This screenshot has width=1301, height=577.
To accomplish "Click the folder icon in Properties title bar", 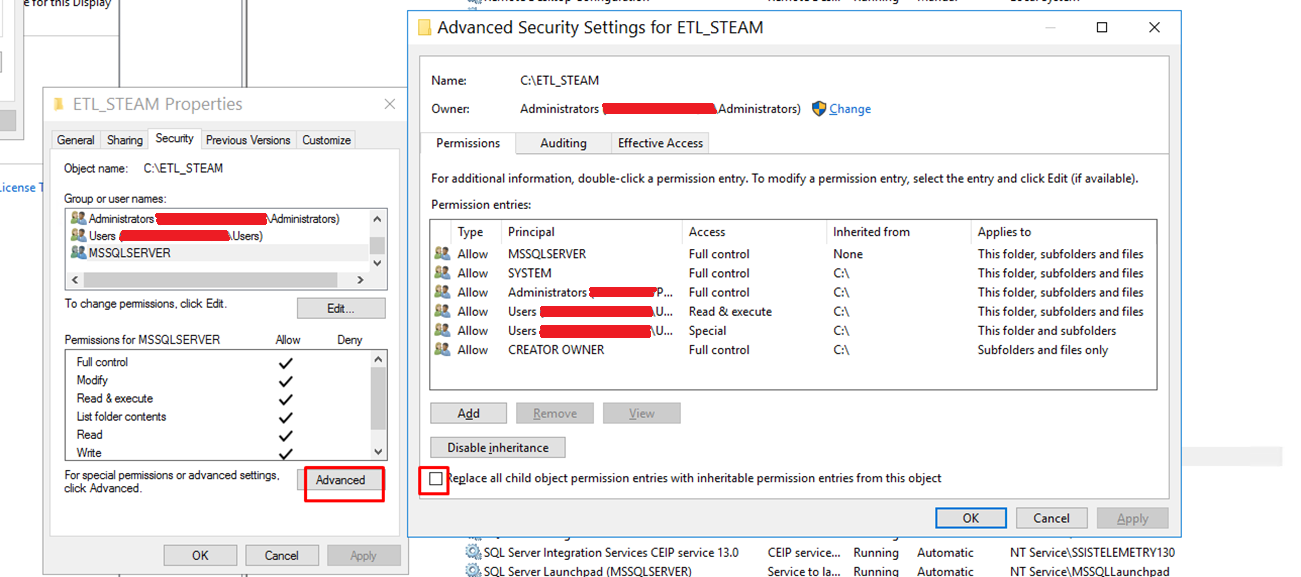I will pos(59,104).
